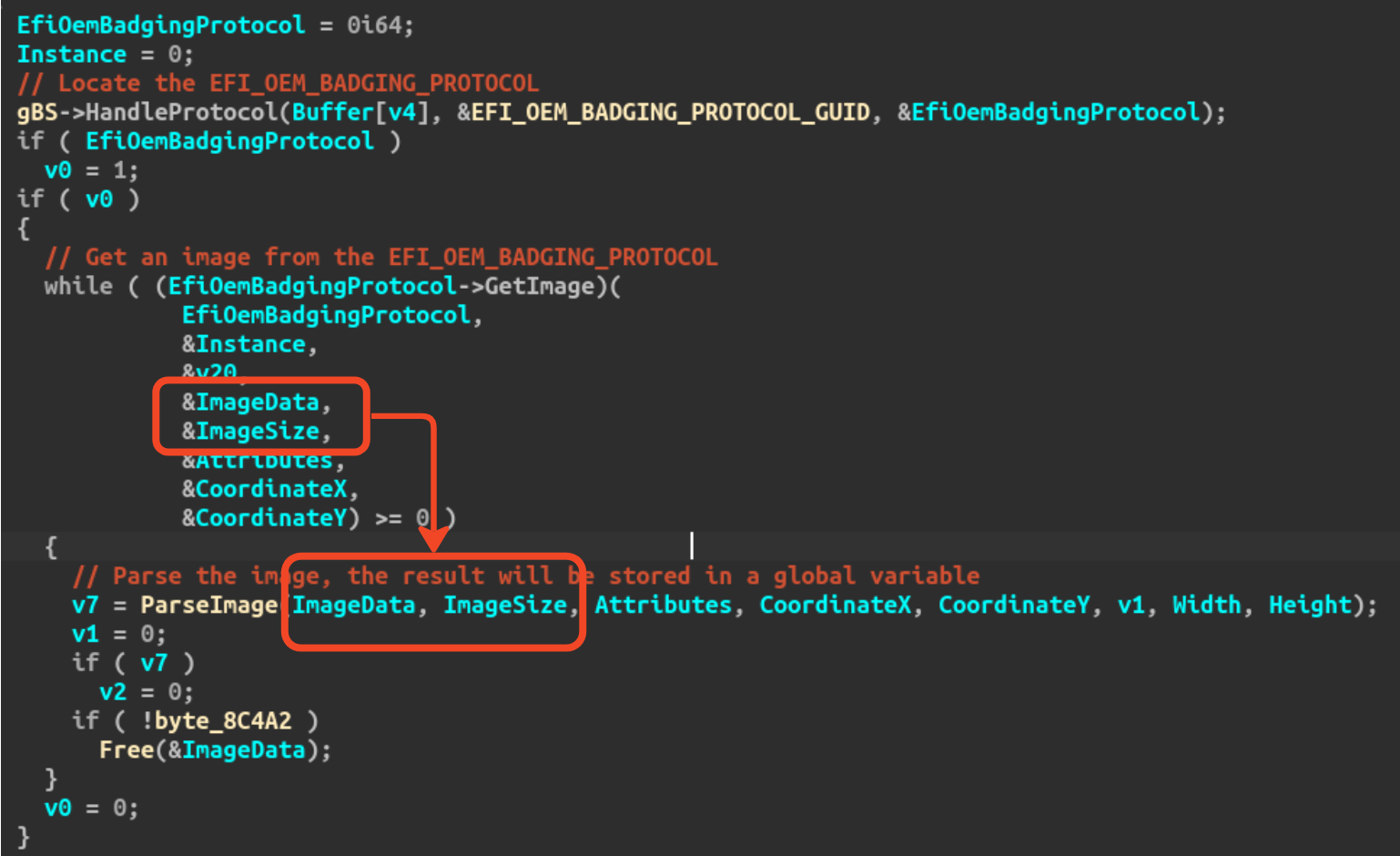
Task: Click the &Instance argument in GetImage
Action: pyautogui.click(x=247, y=343)
